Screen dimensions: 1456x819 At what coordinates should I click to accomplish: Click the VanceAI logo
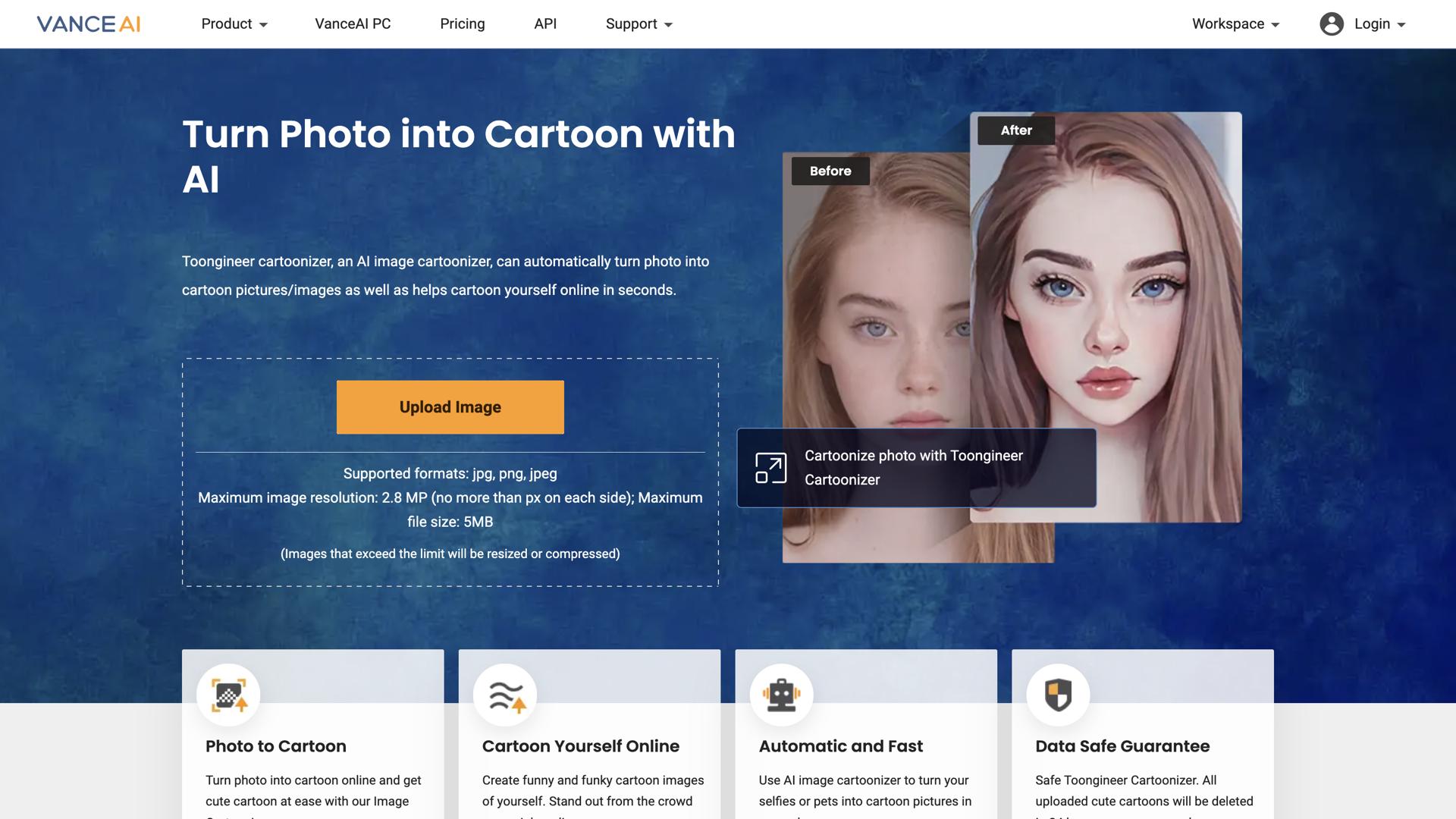pyautogui.click(x=88, y=24)
